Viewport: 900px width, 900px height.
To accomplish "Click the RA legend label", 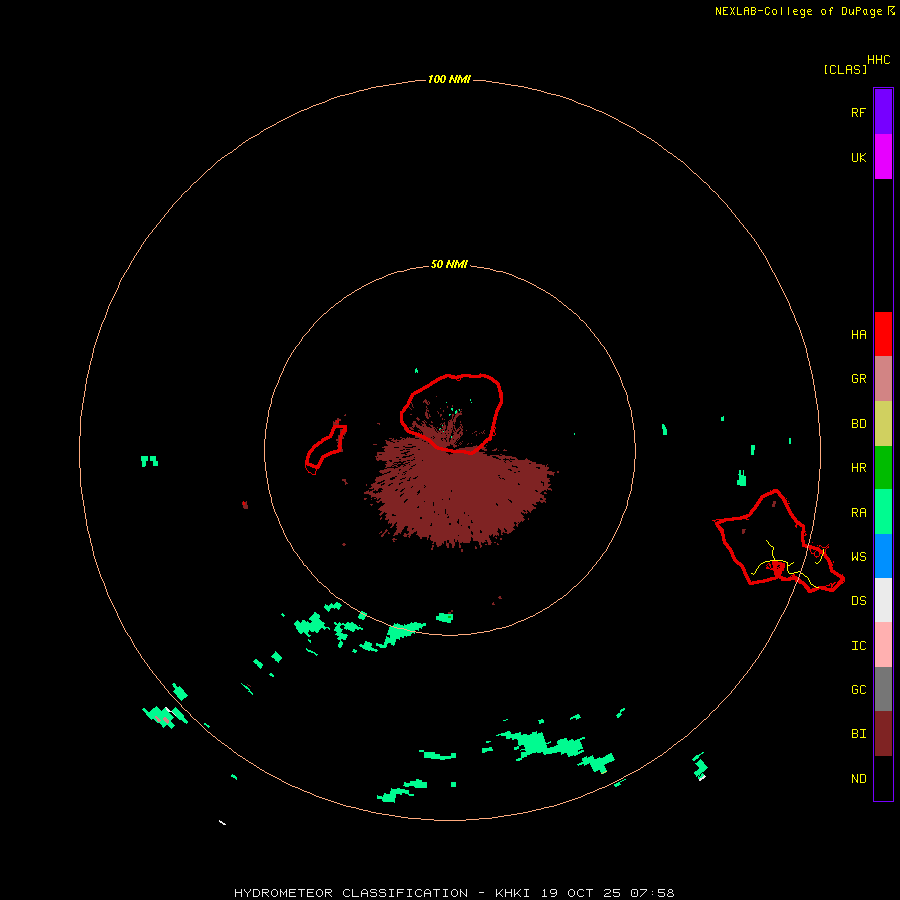I will [x=858, y=512].
